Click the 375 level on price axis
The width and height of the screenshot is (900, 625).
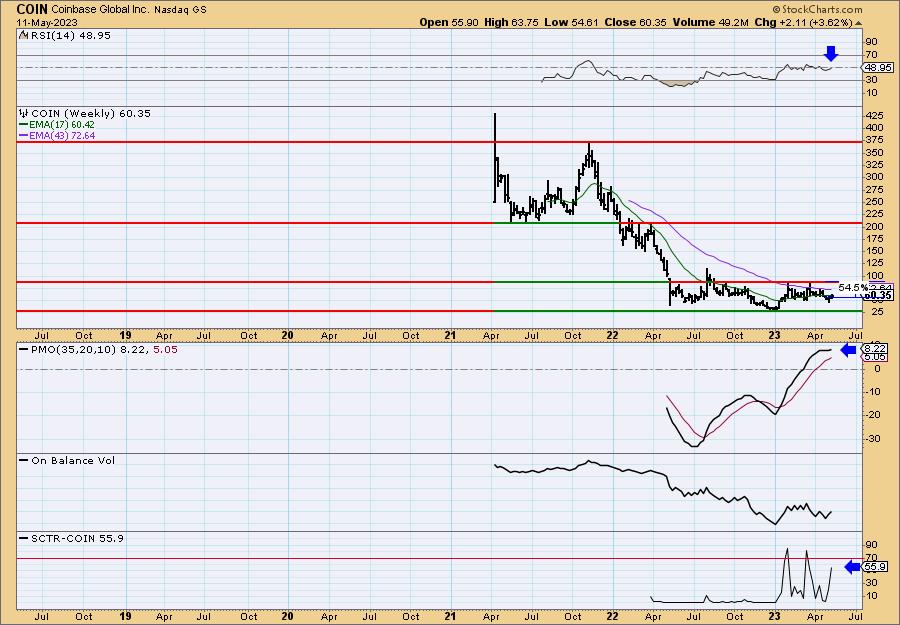tap(875, 141)
